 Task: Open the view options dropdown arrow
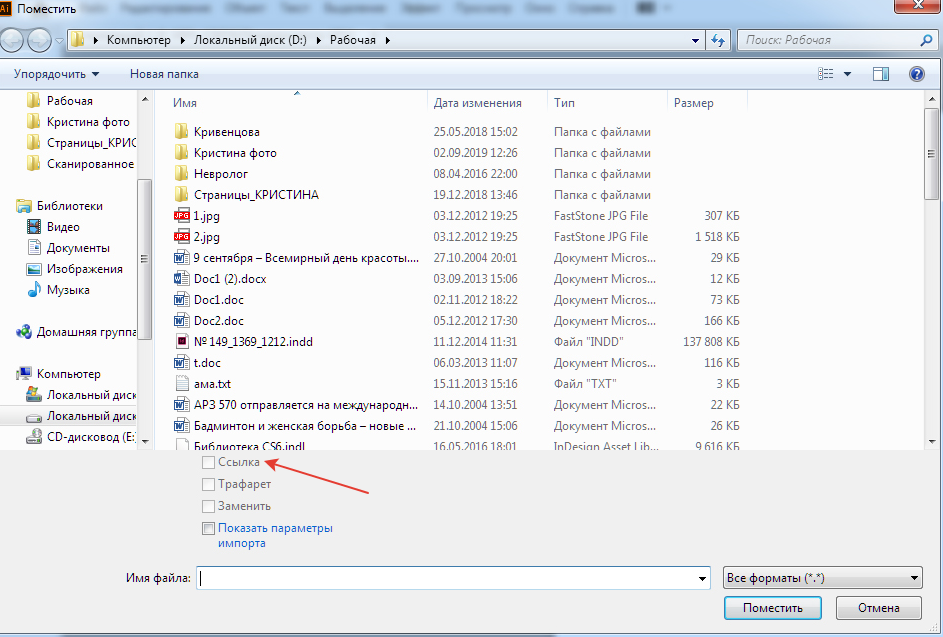[x=847, y=74]
